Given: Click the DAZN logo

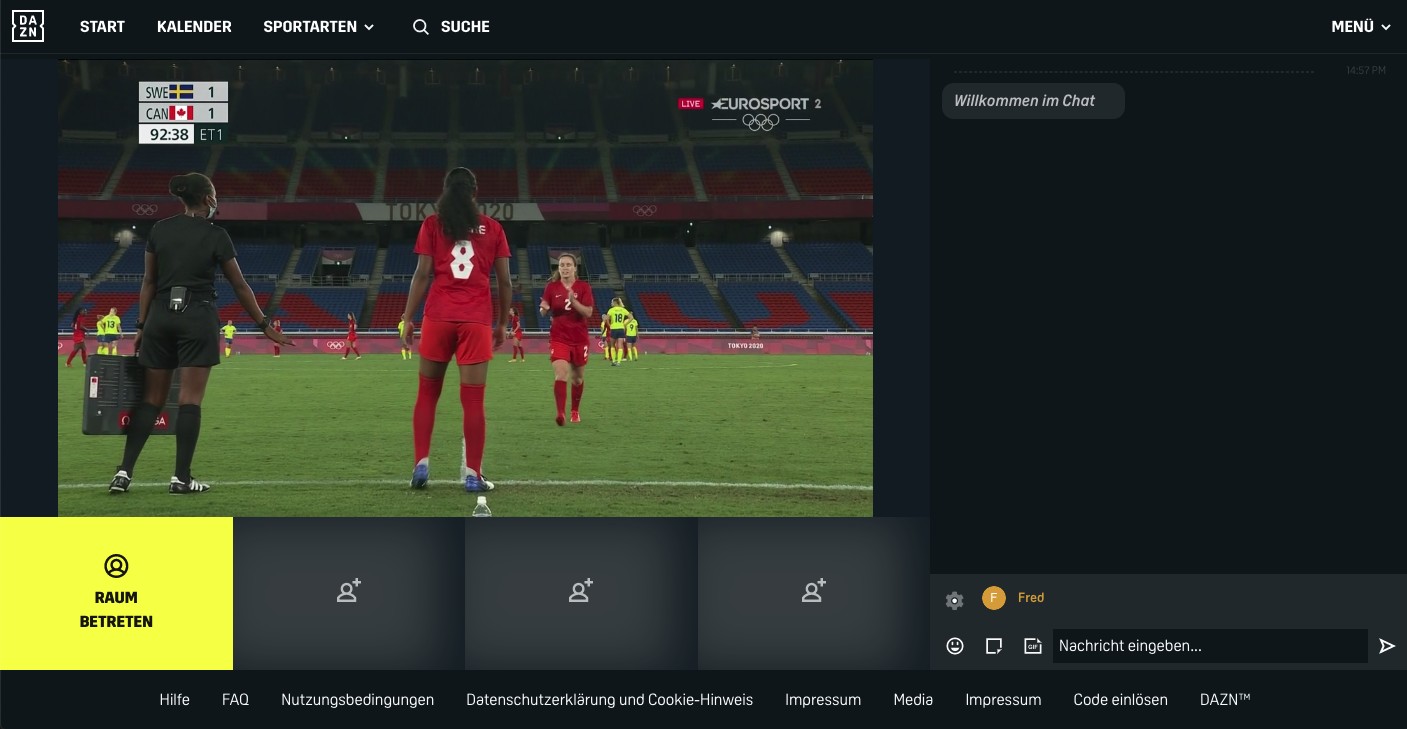Looking at the screenshot, I should coord(27,26).
